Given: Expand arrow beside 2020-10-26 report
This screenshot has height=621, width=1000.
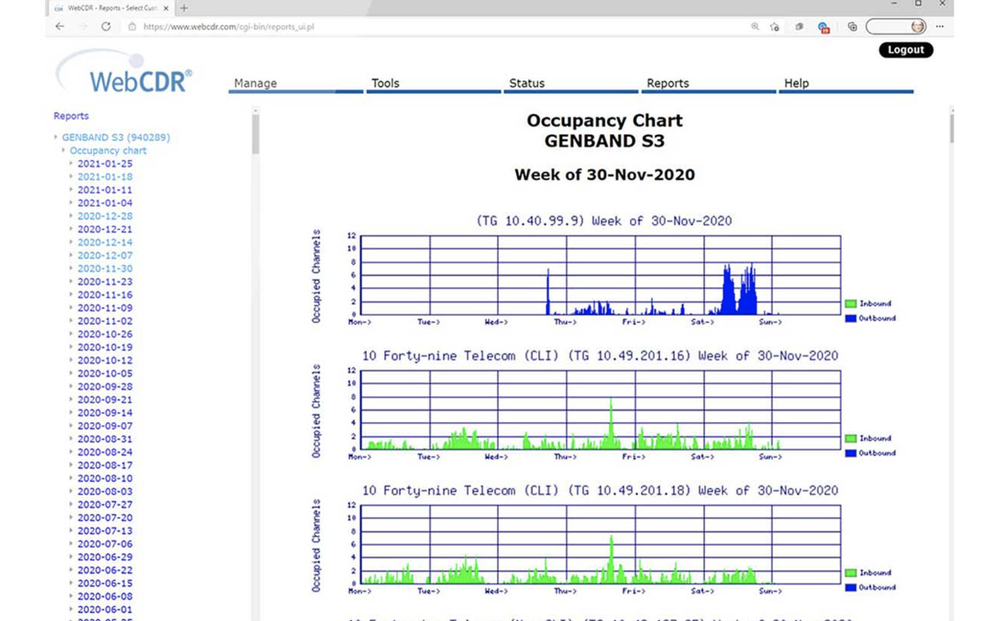Looking at the screenshot, I should point(71,334).
